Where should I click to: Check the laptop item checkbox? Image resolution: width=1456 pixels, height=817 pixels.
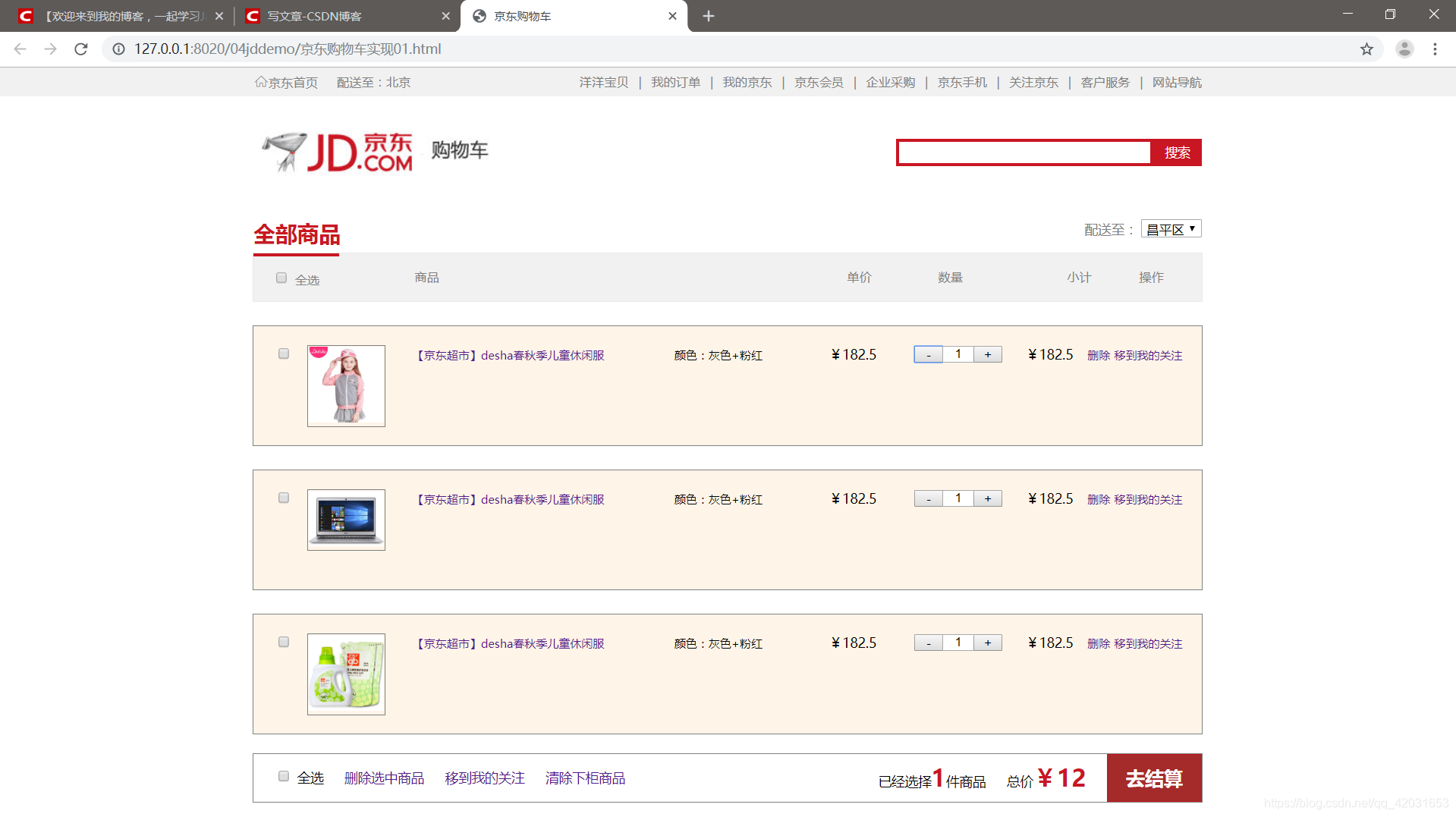pyautogui.click(x=284, y=498)
